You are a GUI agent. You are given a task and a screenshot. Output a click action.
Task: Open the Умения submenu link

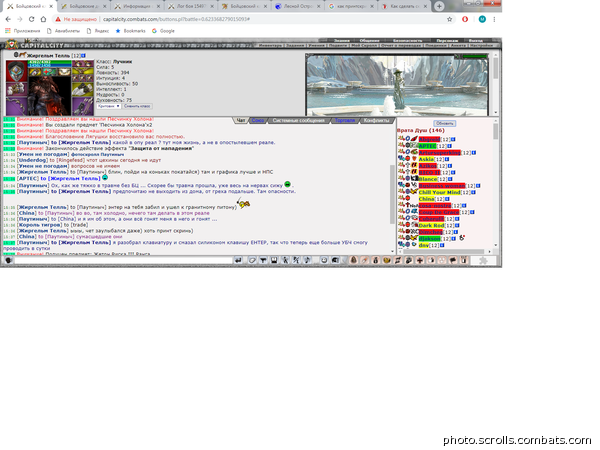pos(317,46)
